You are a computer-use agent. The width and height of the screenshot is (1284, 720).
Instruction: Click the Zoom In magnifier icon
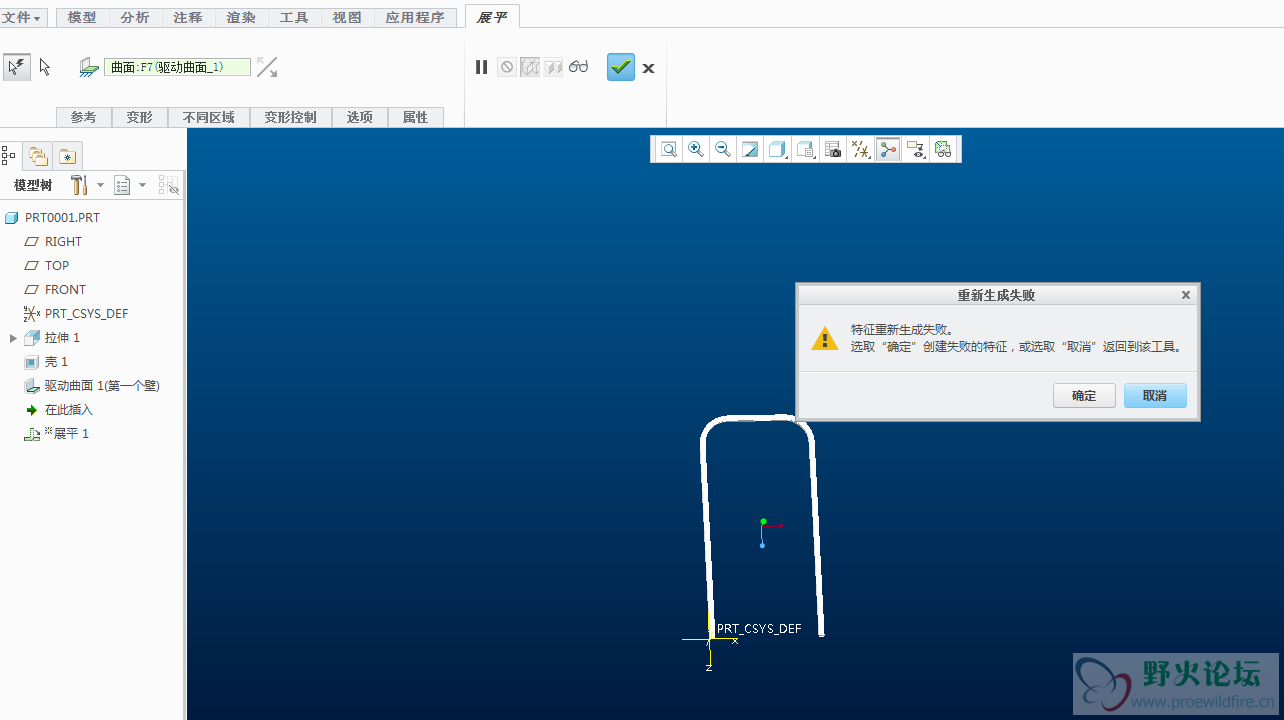[696, 149]
